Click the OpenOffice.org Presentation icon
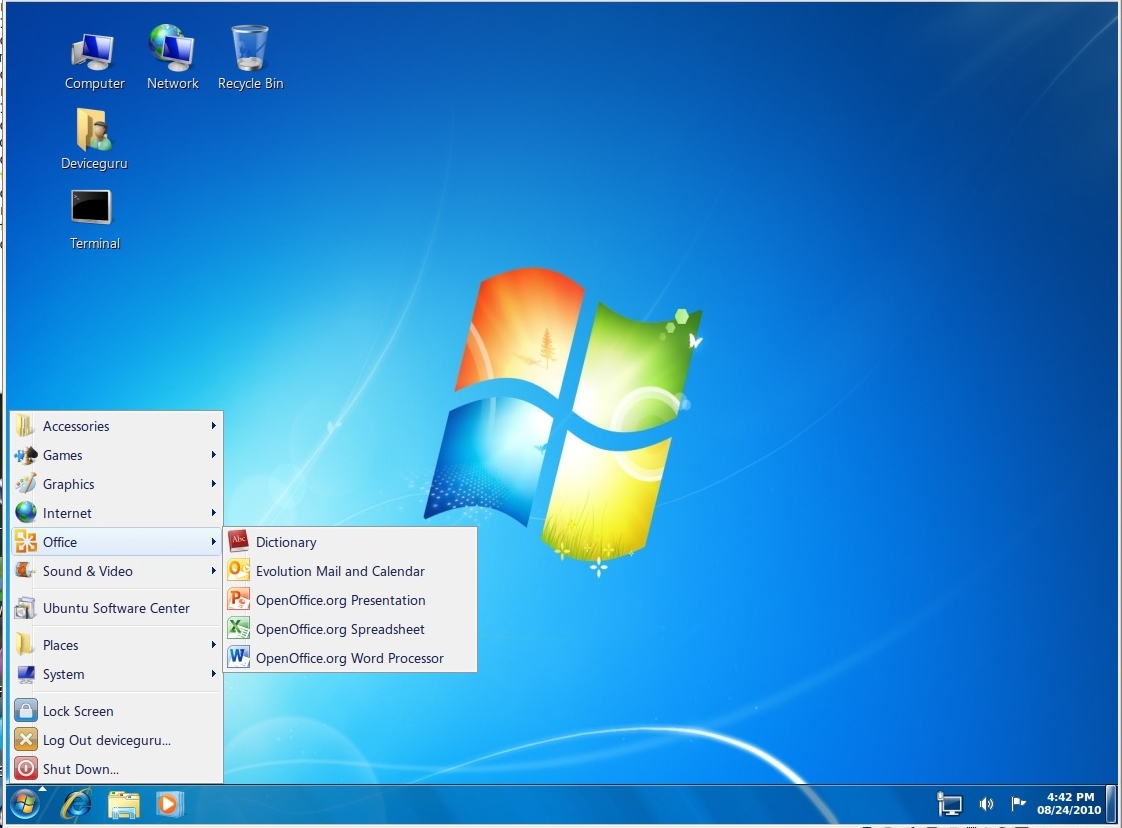Screen dimensions: 1122x828 click(239, 599)
